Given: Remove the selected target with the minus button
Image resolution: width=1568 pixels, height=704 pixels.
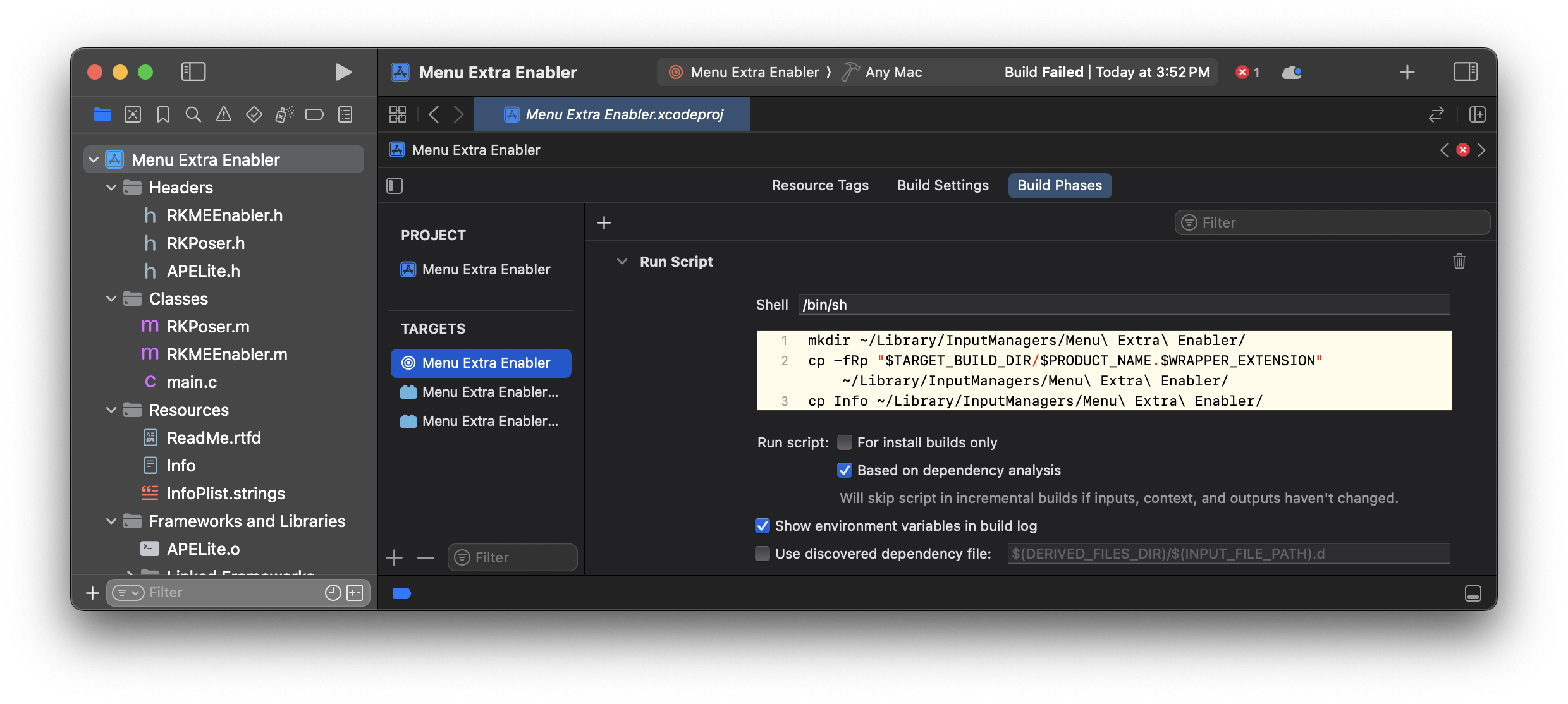Looking at the screenshot, I should click(x=426, y=557).
